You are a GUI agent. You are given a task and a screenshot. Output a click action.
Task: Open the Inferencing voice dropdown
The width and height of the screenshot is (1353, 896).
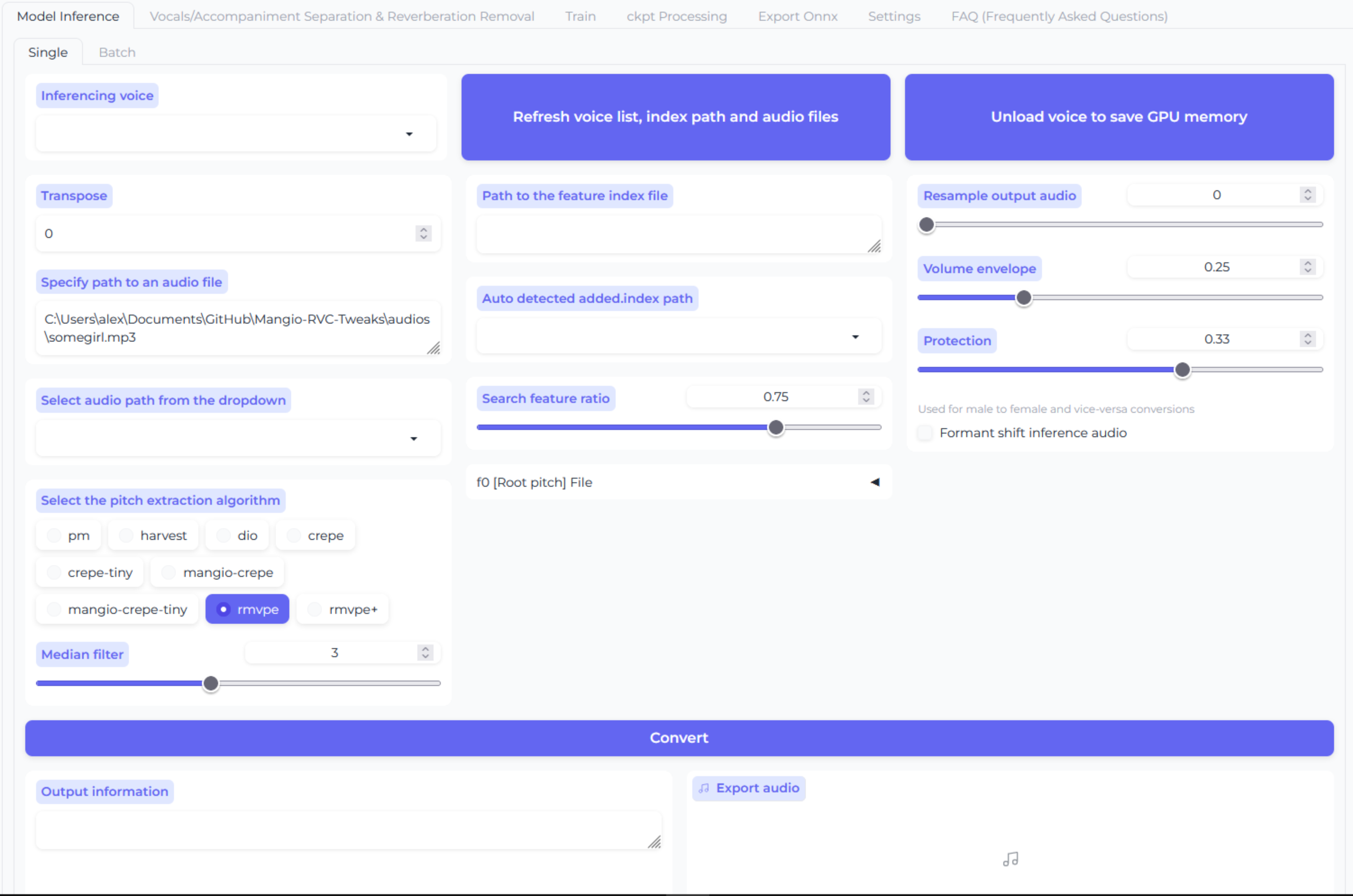(x=236, y=134)
